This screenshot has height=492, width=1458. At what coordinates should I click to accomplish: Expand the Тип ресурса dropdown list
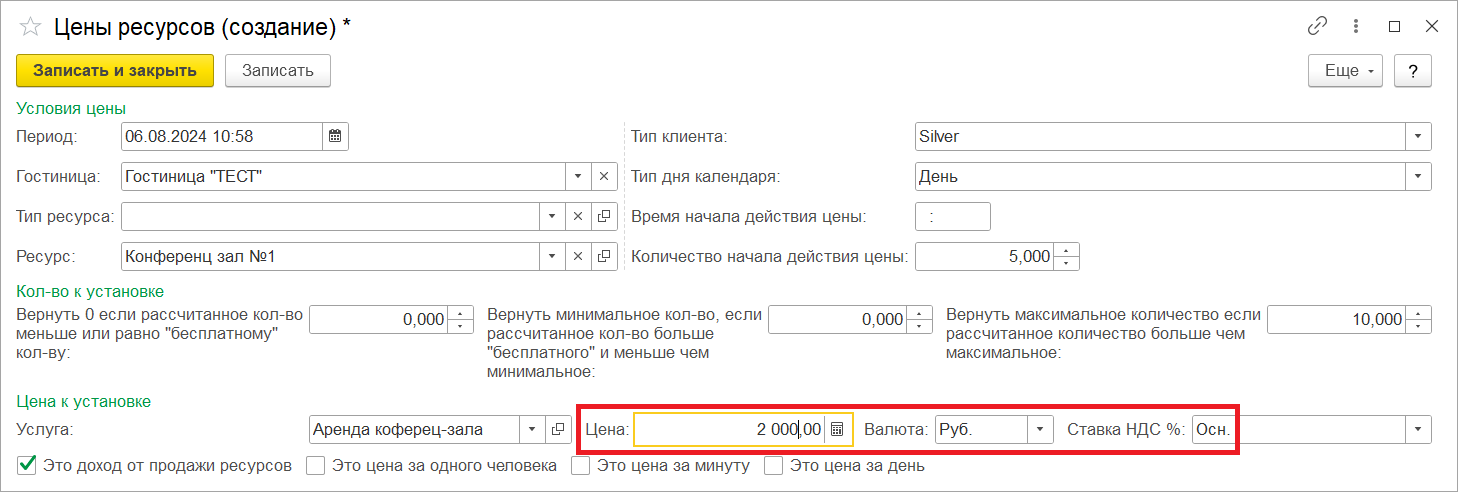tap(552, 216)
